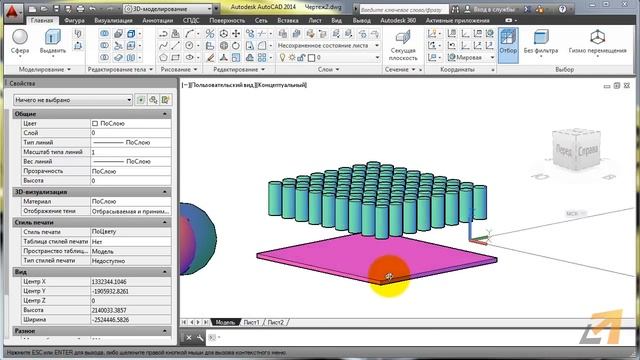Click the Перед face of the ViewCube

pos(563,151)
